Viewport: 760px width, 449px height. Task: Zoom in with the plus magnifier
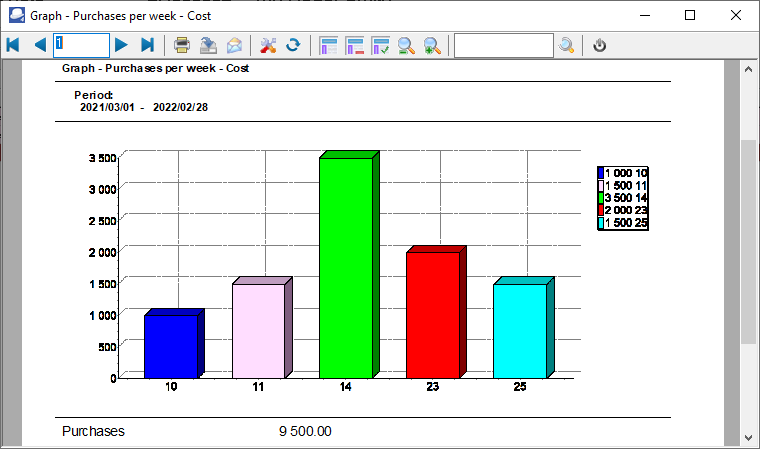coord(432,46)
